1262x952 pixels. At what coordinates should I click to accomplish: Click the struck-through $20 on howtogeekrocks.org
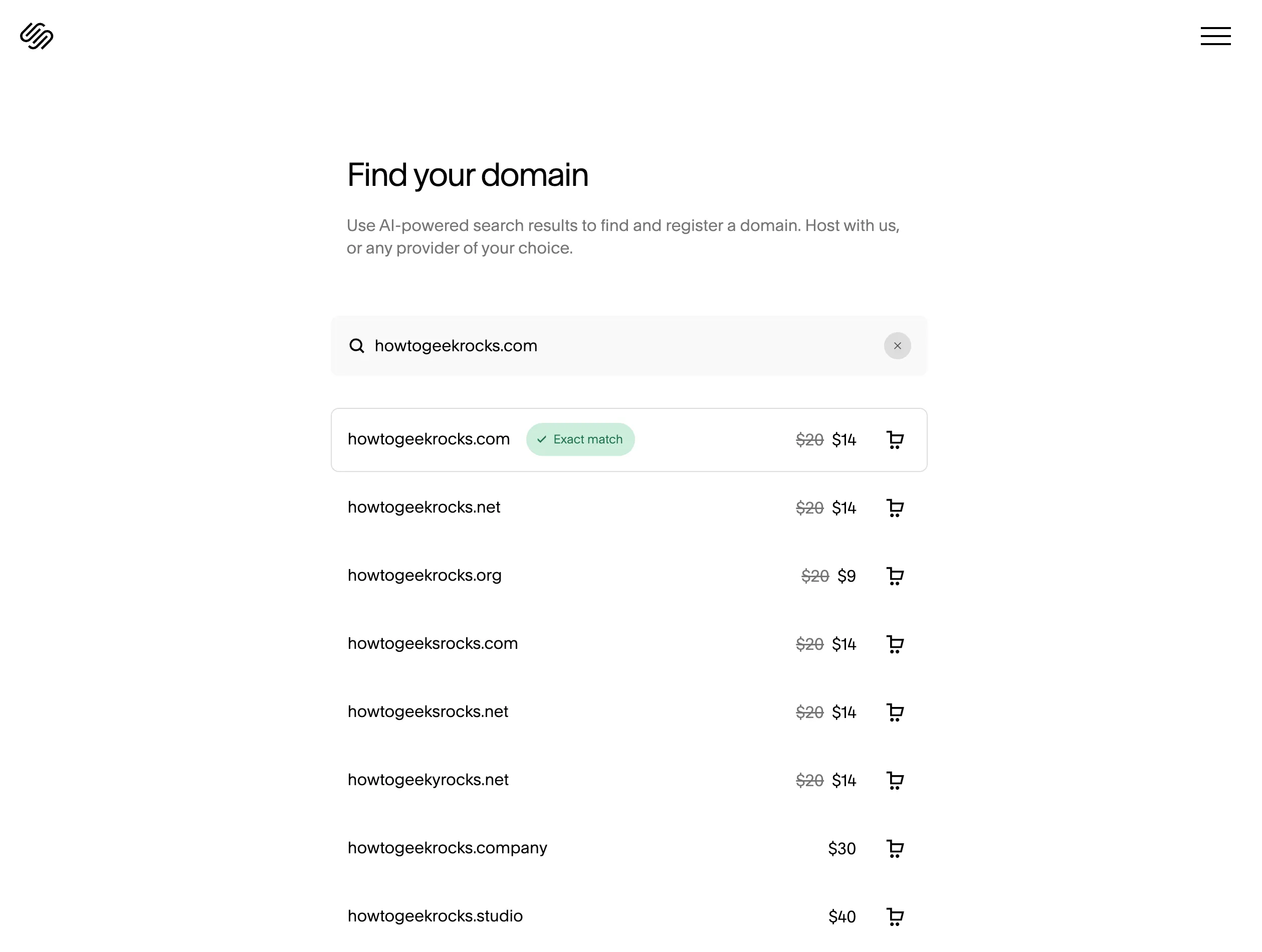tap(815, 576)
